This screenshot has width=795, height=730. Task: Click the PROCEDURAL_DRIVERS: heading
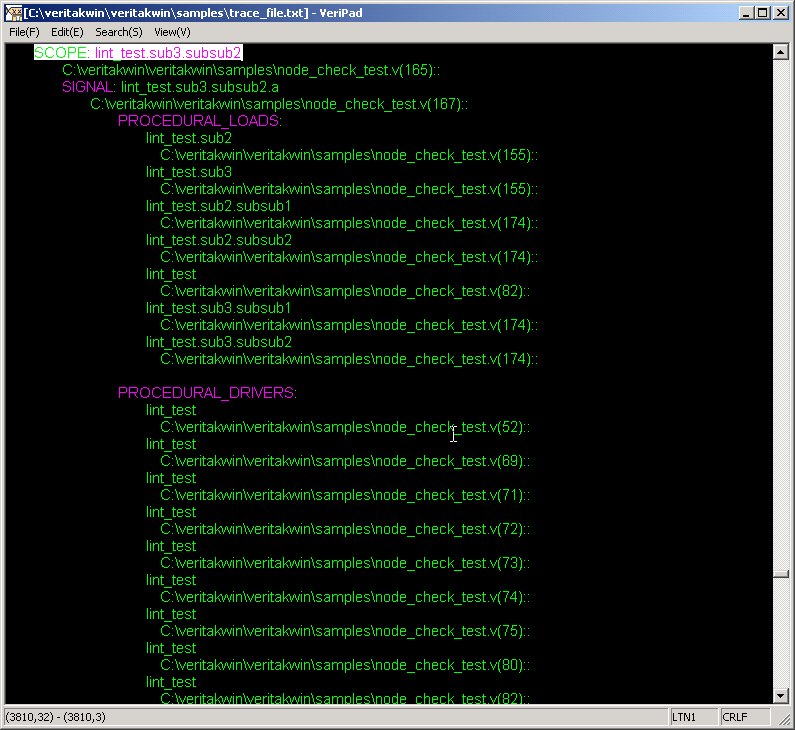tap(207, 393)
